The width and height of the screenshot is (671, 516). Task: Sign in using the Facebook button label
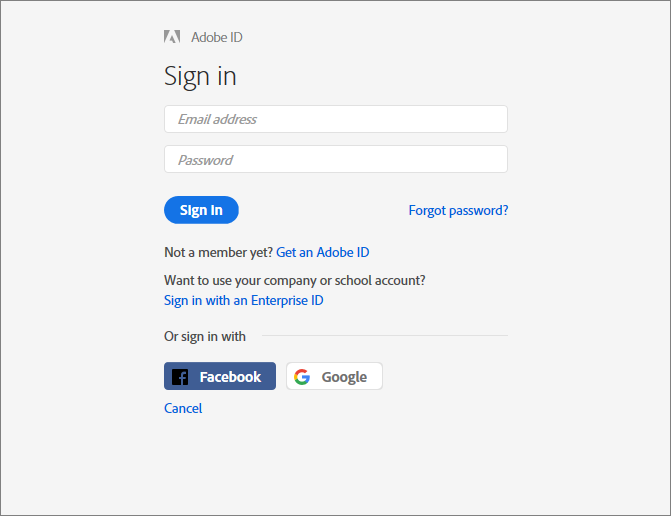point(230,377)
